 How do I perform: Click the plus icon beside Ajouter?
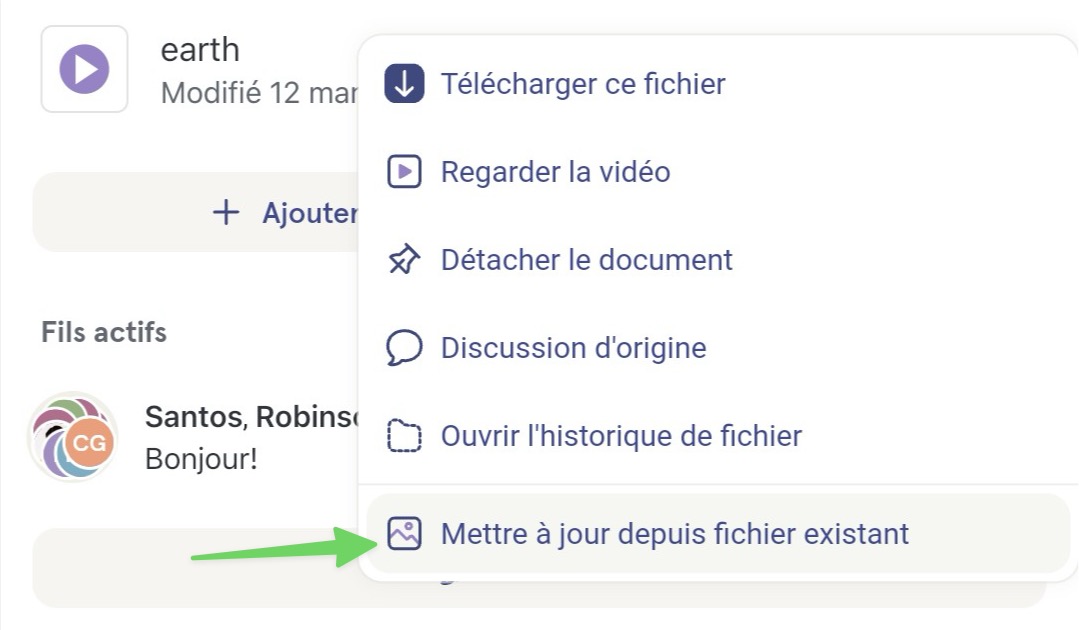coord(226,213)
